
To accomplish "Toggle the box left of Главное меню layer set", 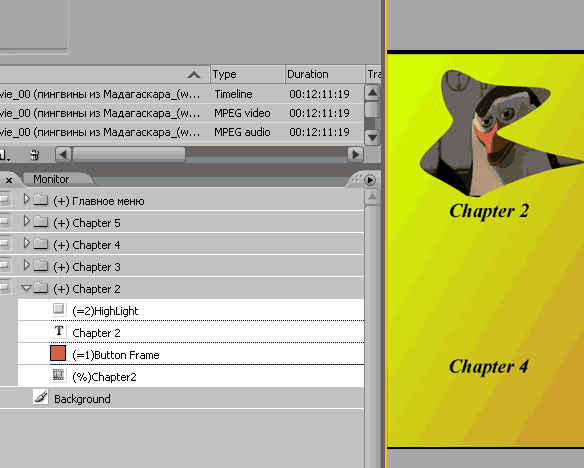I will coord(4,200).
